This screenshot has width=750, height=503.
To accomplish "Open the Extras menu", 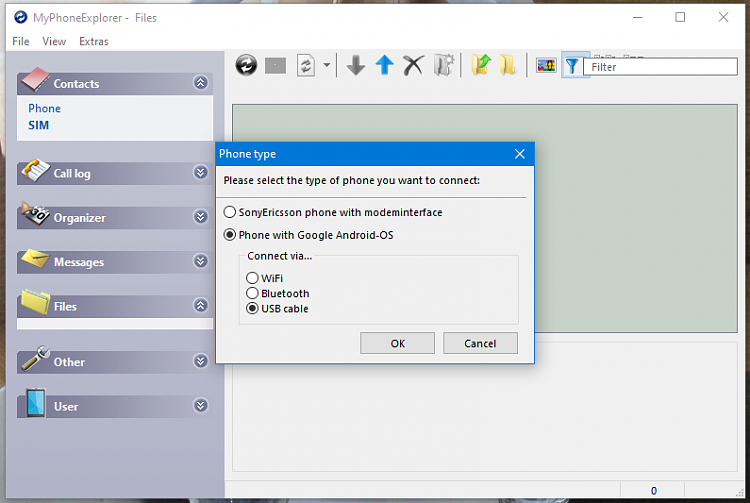I will pyautogui.click(x=94, y=42).
